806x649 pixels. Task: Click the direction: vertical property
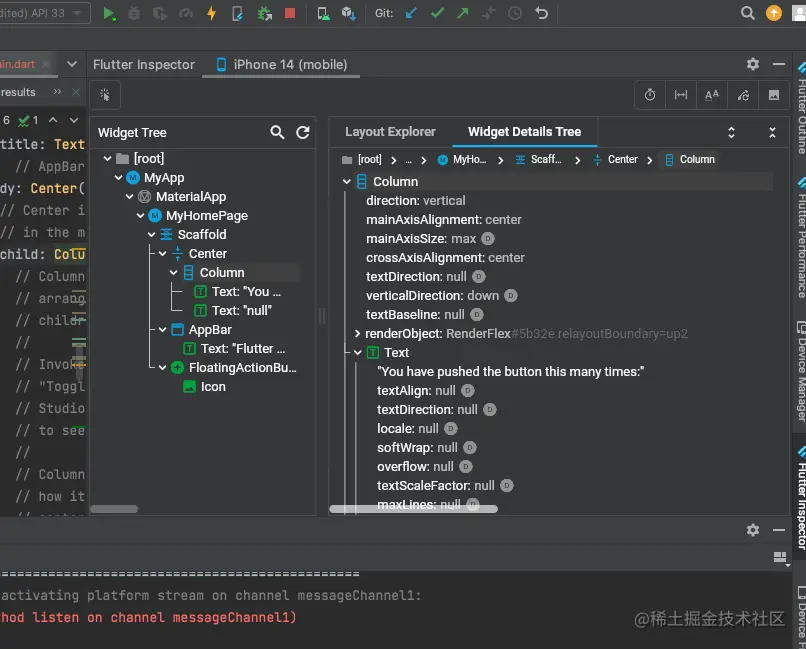415,200
